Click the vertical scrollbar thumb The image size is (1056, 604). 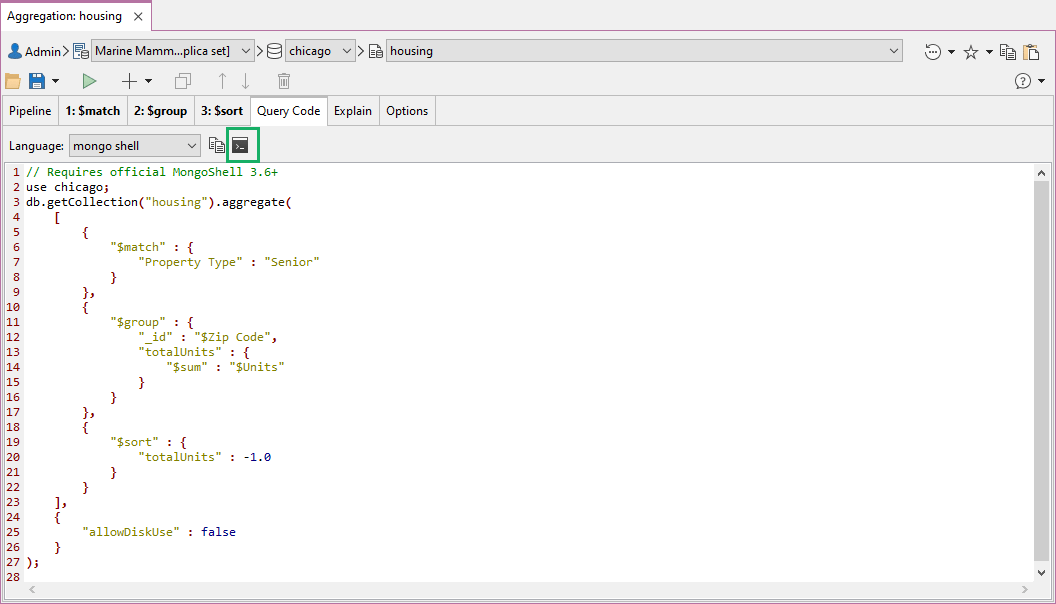1041,370
